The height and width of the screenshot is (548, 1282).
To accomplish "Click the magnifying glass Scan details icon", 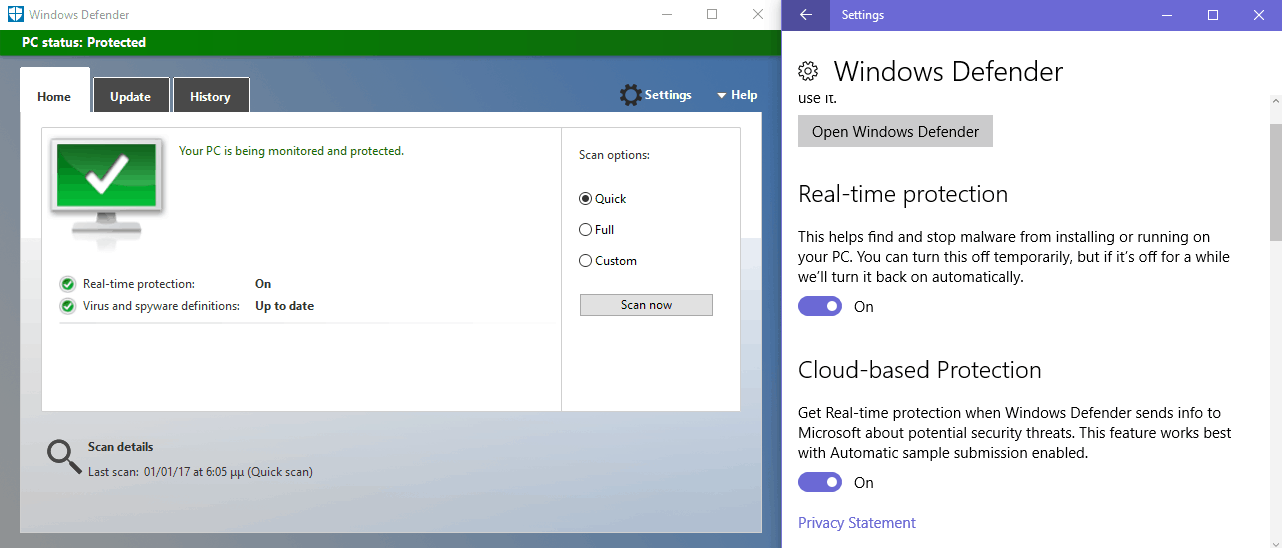I will 64,456.
